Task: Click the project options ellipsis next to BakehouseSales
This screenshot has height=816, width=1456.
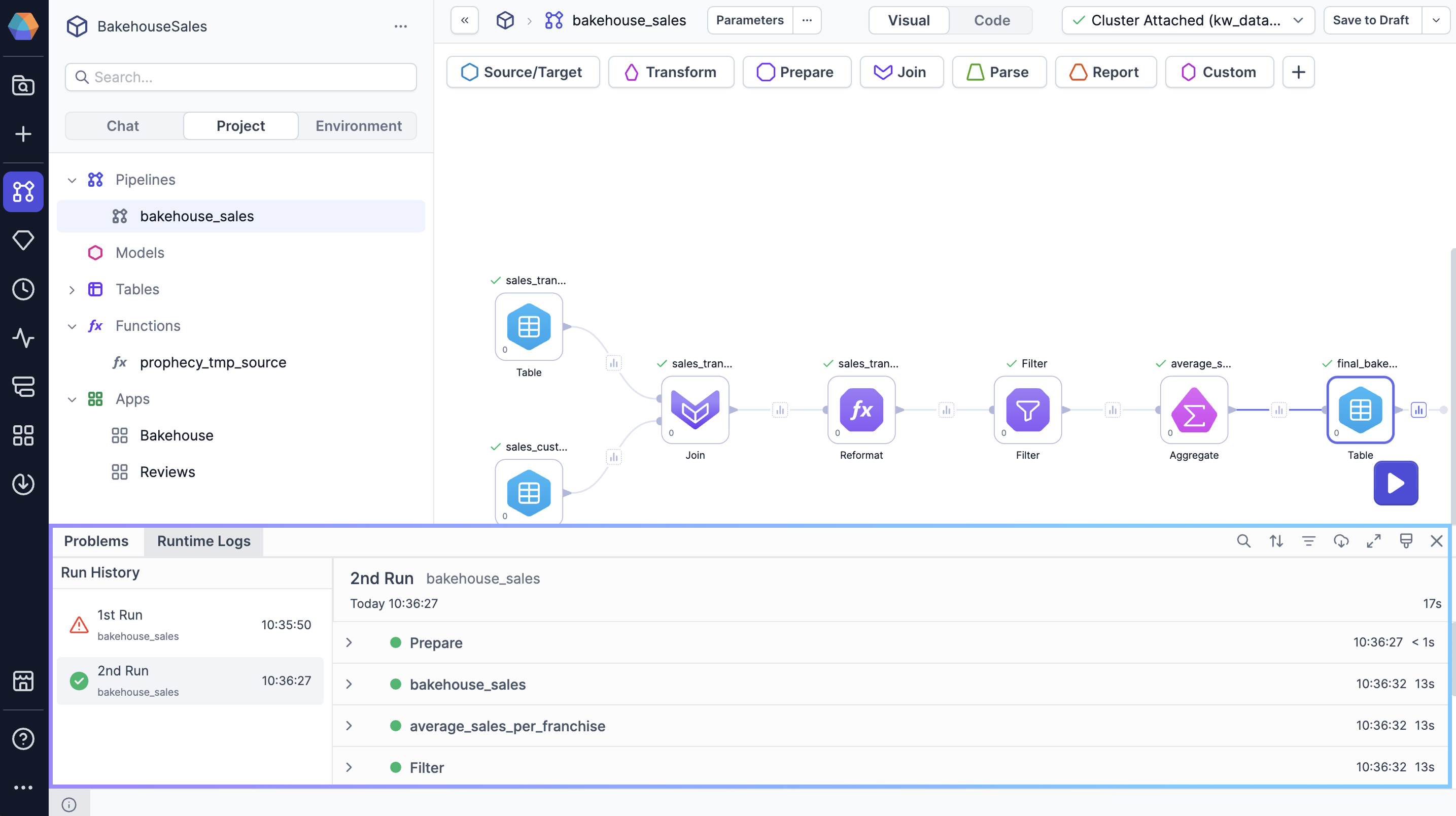Action: (401, 26)
